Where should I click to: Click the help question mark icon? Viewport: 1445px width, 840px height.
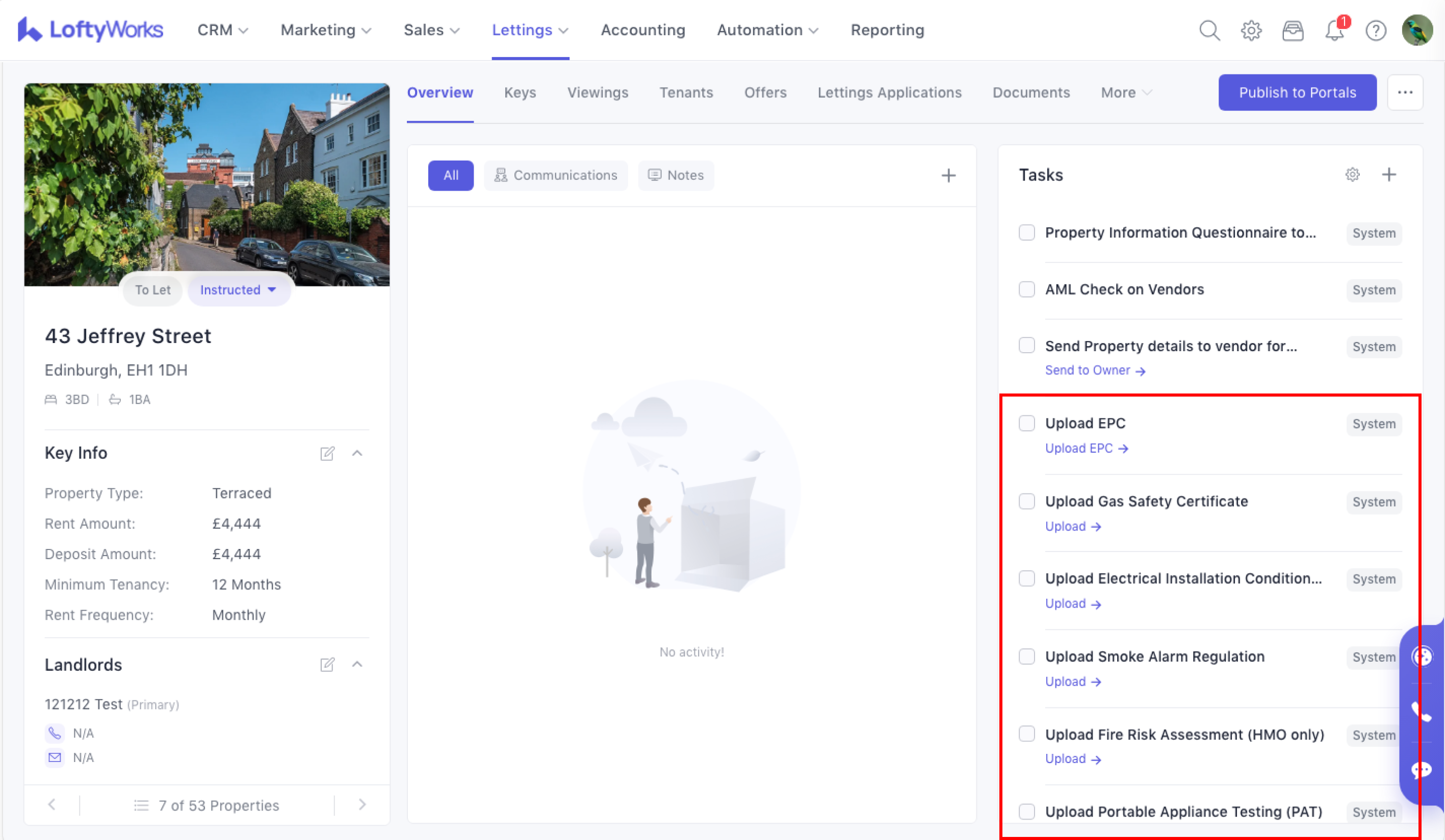(x=1376, y=31)
